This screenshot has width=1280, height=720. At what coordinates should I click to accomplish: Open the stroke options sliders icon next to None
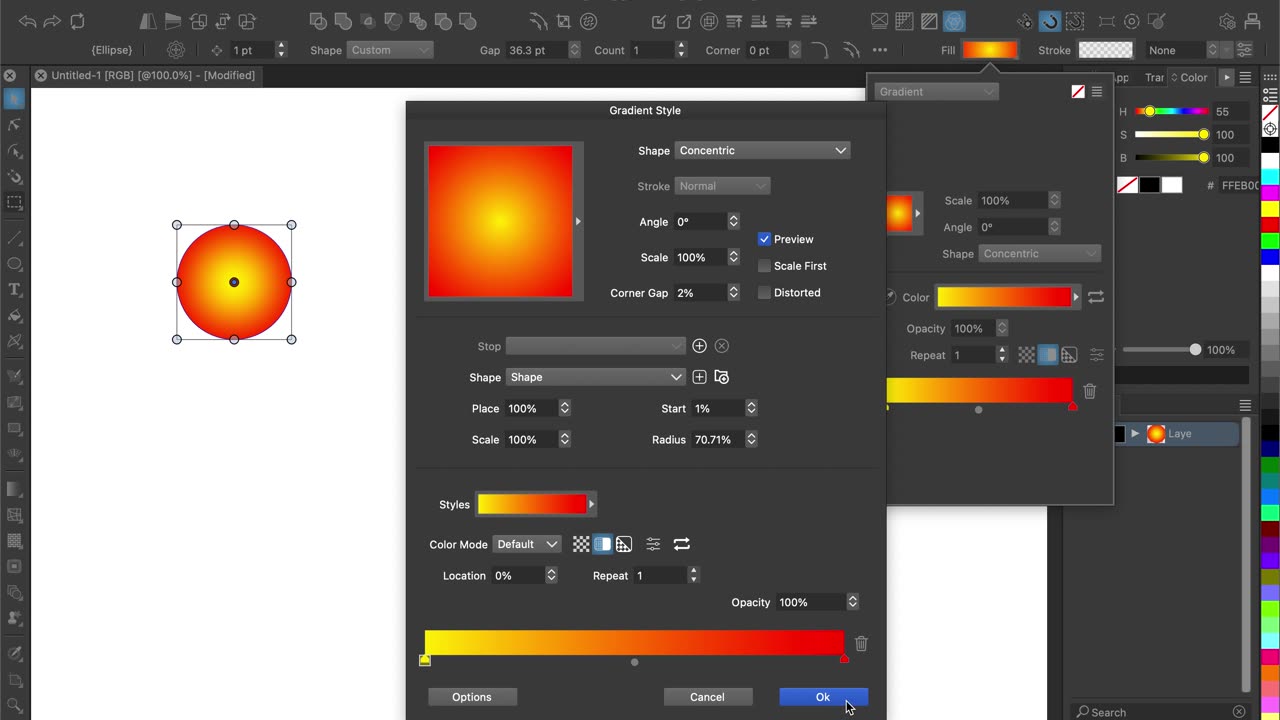[x=1245, y=50]
